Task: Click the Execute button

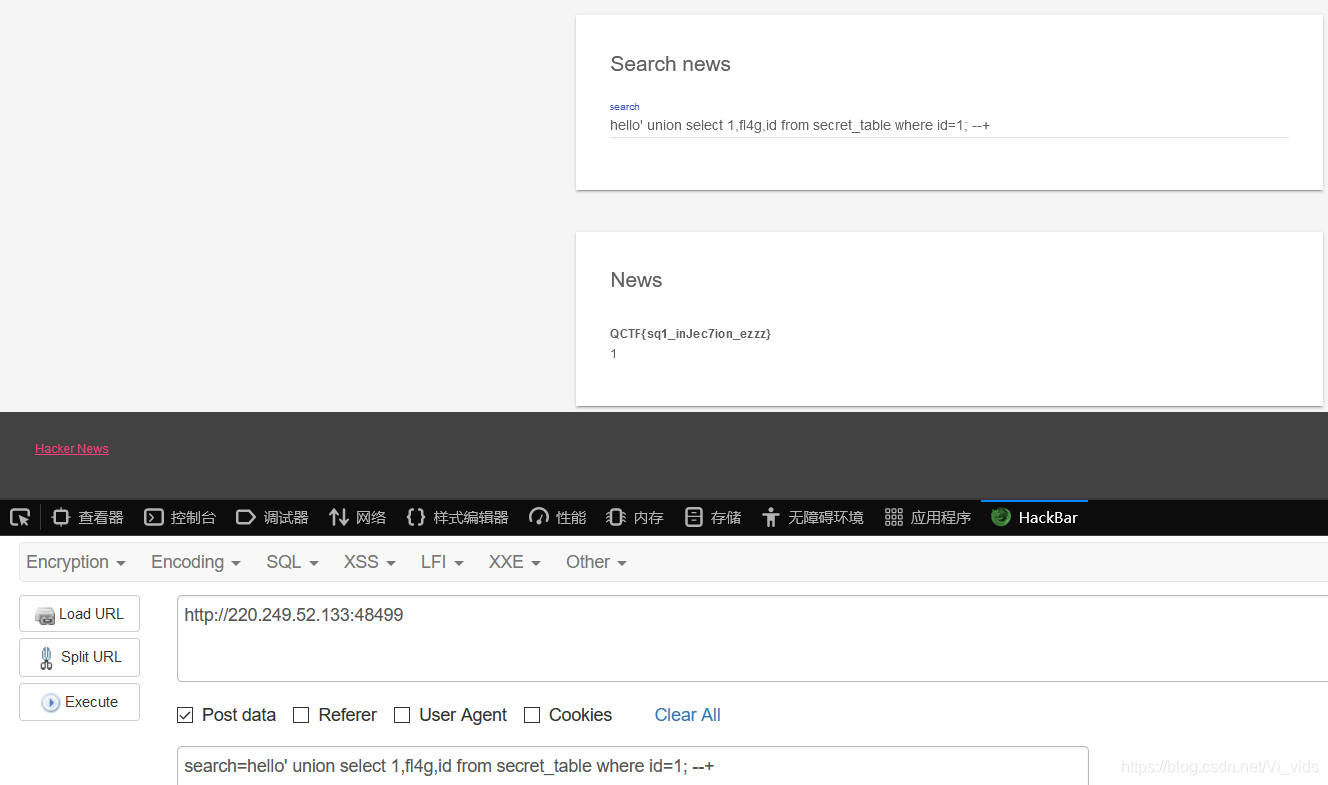Action: [79, 702]
